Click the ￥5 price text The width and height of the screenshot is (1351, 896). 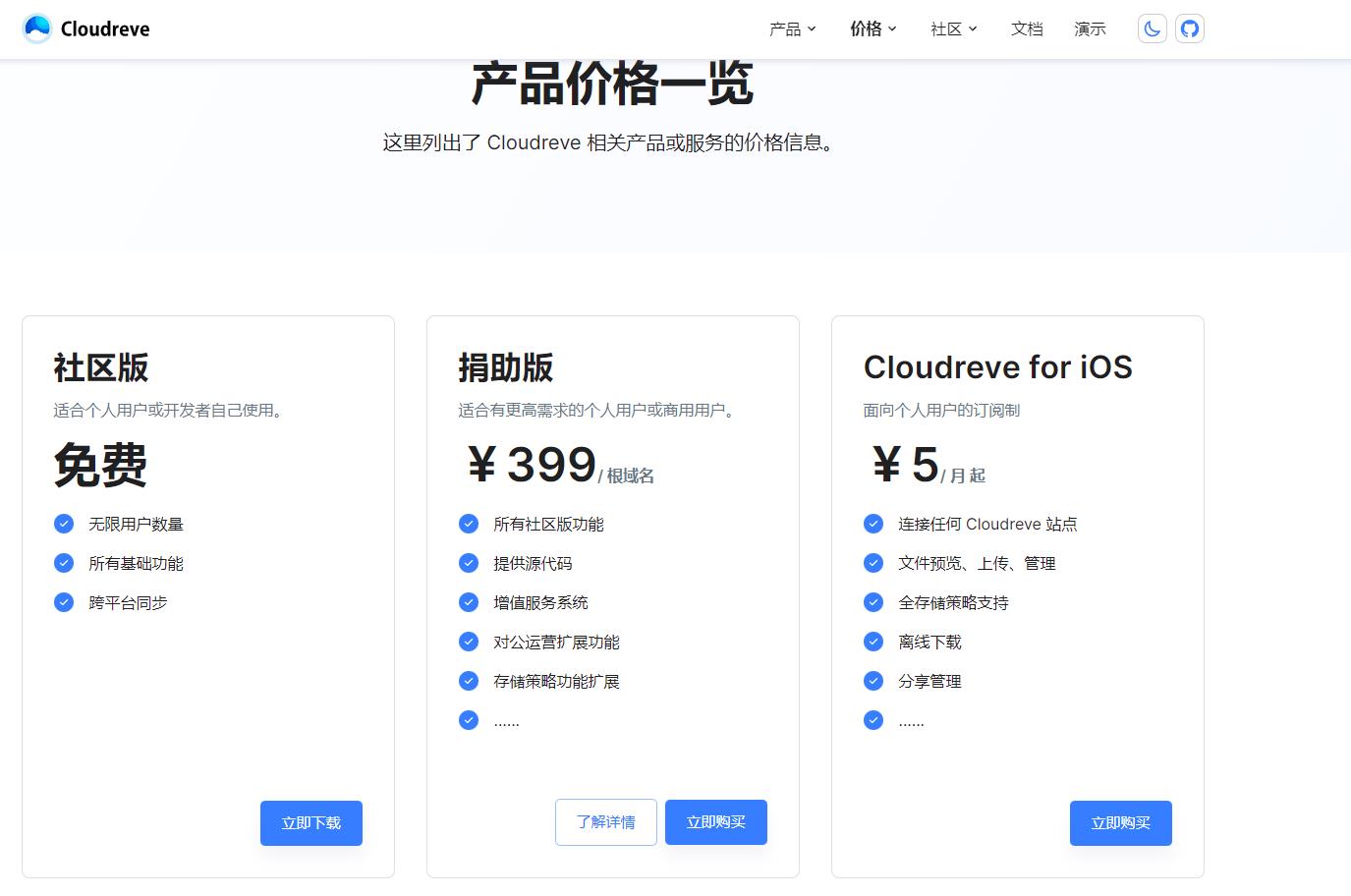pos(904,465)
